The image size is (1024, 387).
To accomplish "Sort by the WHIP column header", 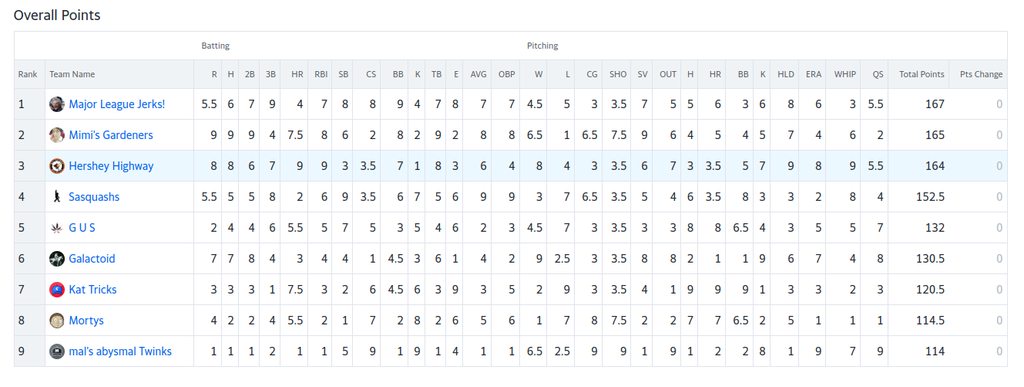I will 845,74.
